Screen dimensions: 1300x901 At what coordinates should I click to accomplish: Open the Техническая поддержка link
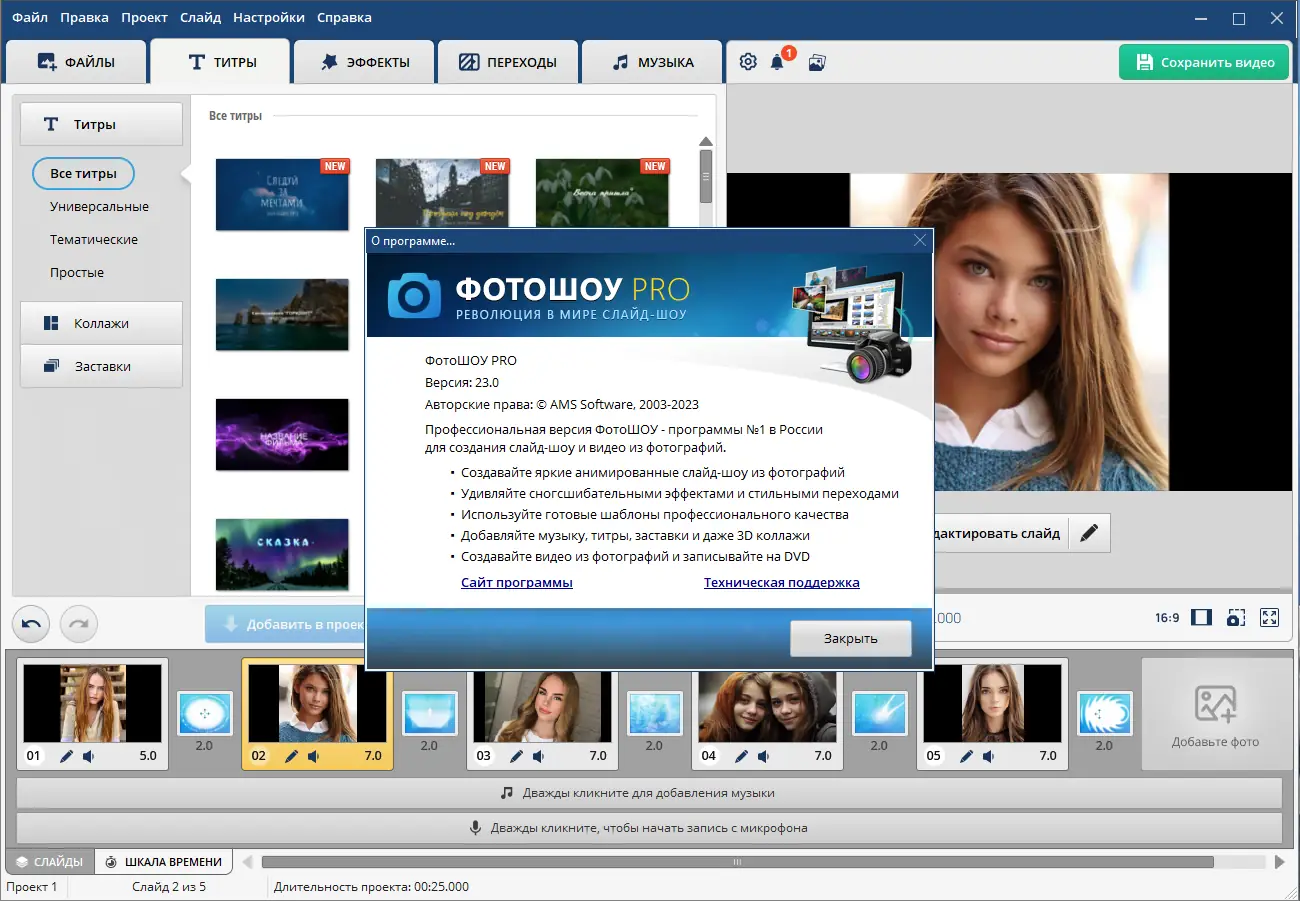(782, 582)
